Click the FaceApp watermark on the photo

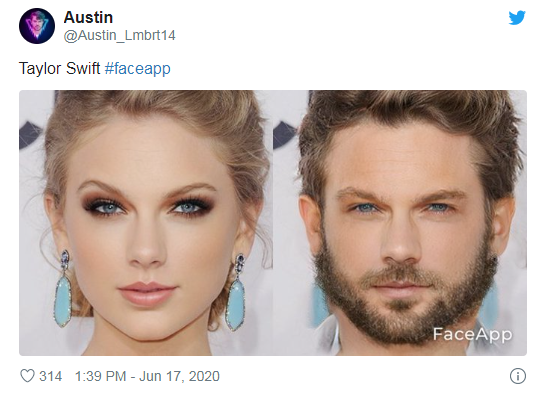point(472,334)
